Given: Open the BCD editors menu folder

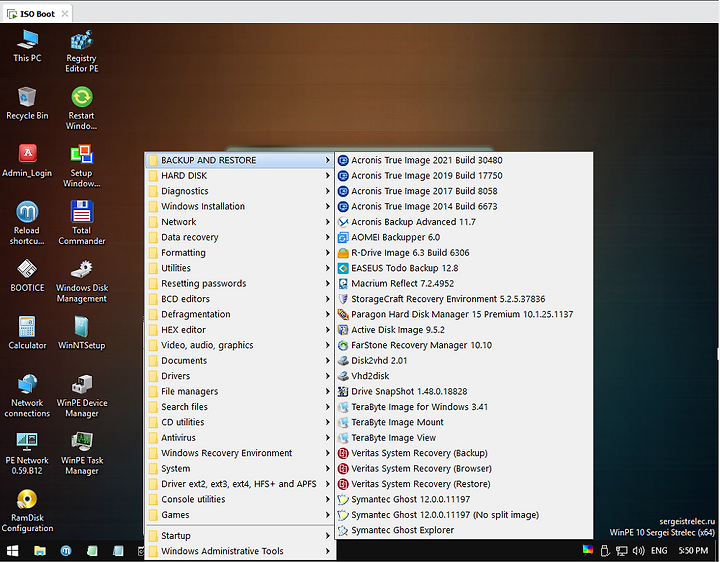Looking at the screenshot, I should [x=239, y=299].
